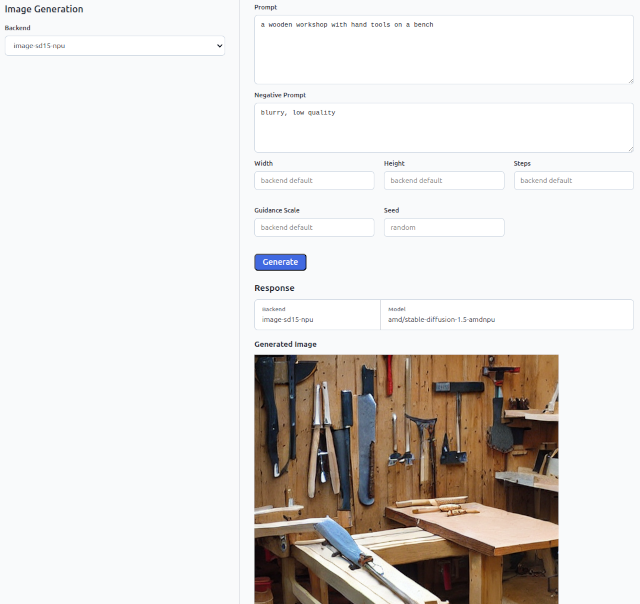This screenshot has width=640, height=604.
Task: Click the Generated Image label
Action: (x=285, y=344)
